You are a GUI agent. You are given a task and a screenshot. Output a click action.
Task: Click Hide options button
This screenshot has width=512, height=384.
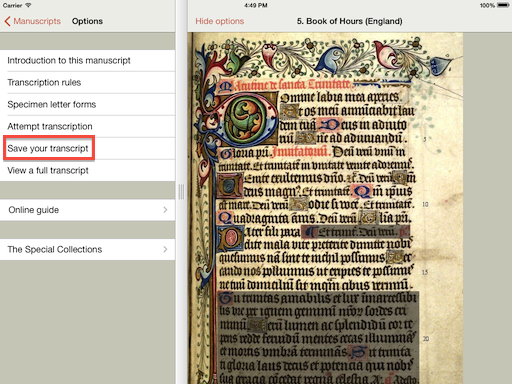click(x=220, y=21)
